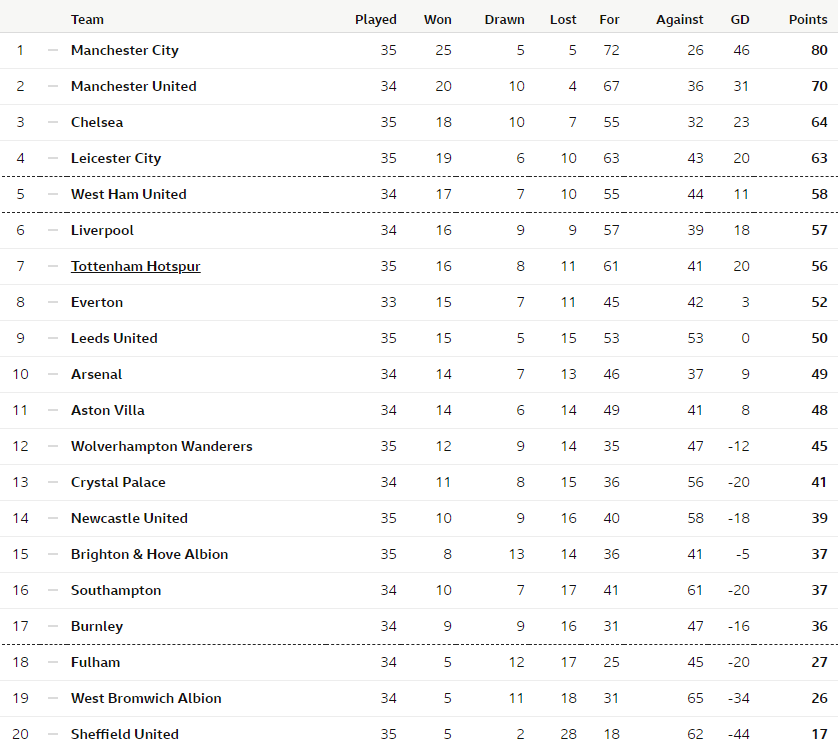Open Leicester City team page
This screenshot has height=749, width=838.
(x=116, y=158)
